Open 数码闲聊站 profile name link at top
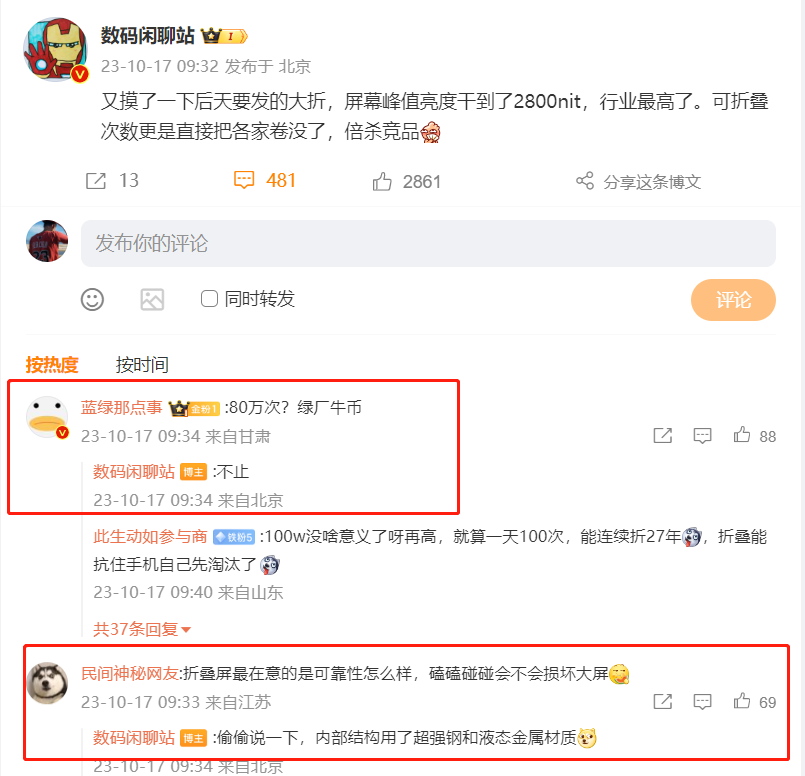The height and width of the screenshot is (776, 805). tap(147, 36)
